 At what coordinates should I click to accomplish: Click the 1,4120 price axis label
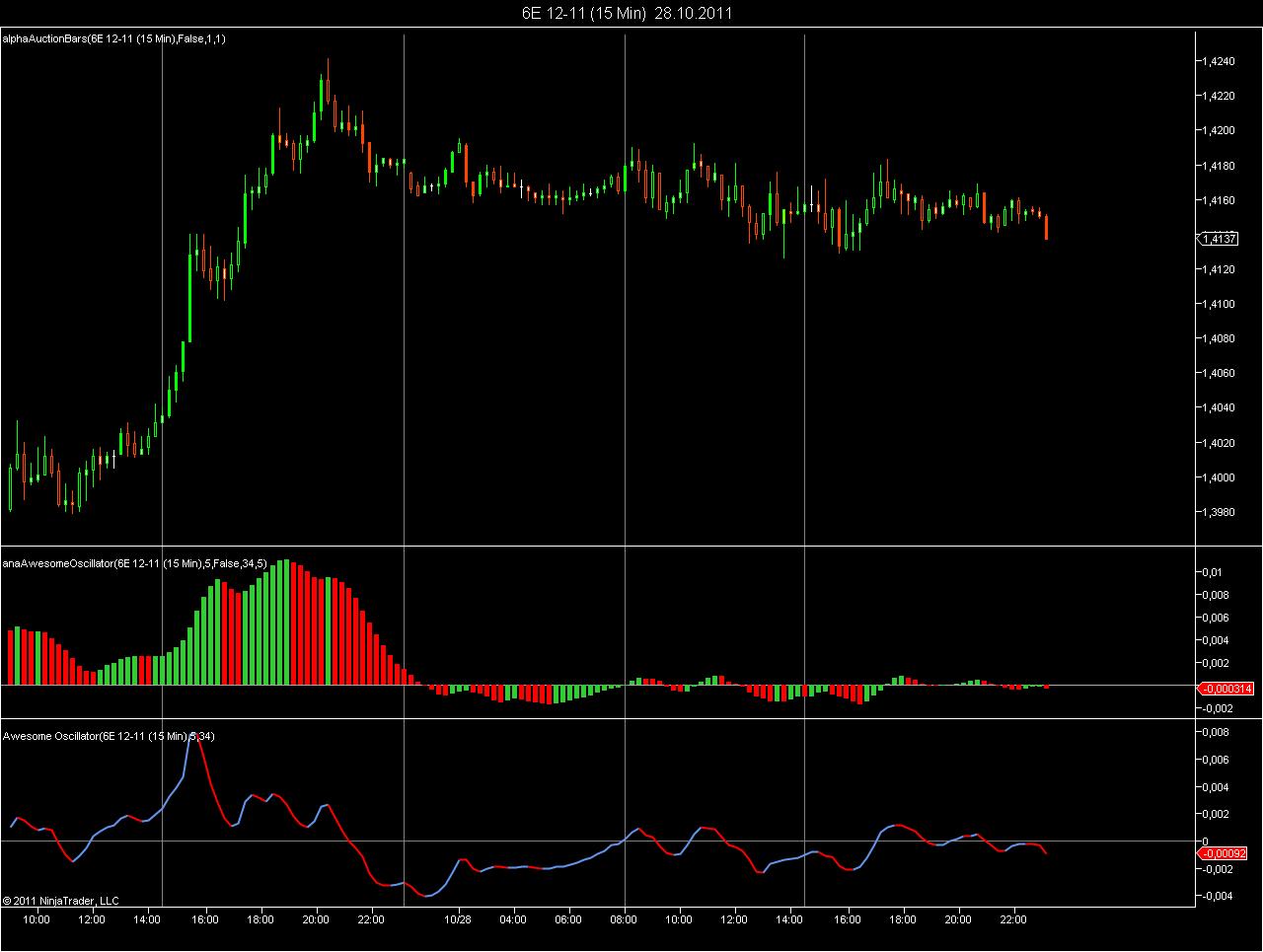tap(1219, 269)
